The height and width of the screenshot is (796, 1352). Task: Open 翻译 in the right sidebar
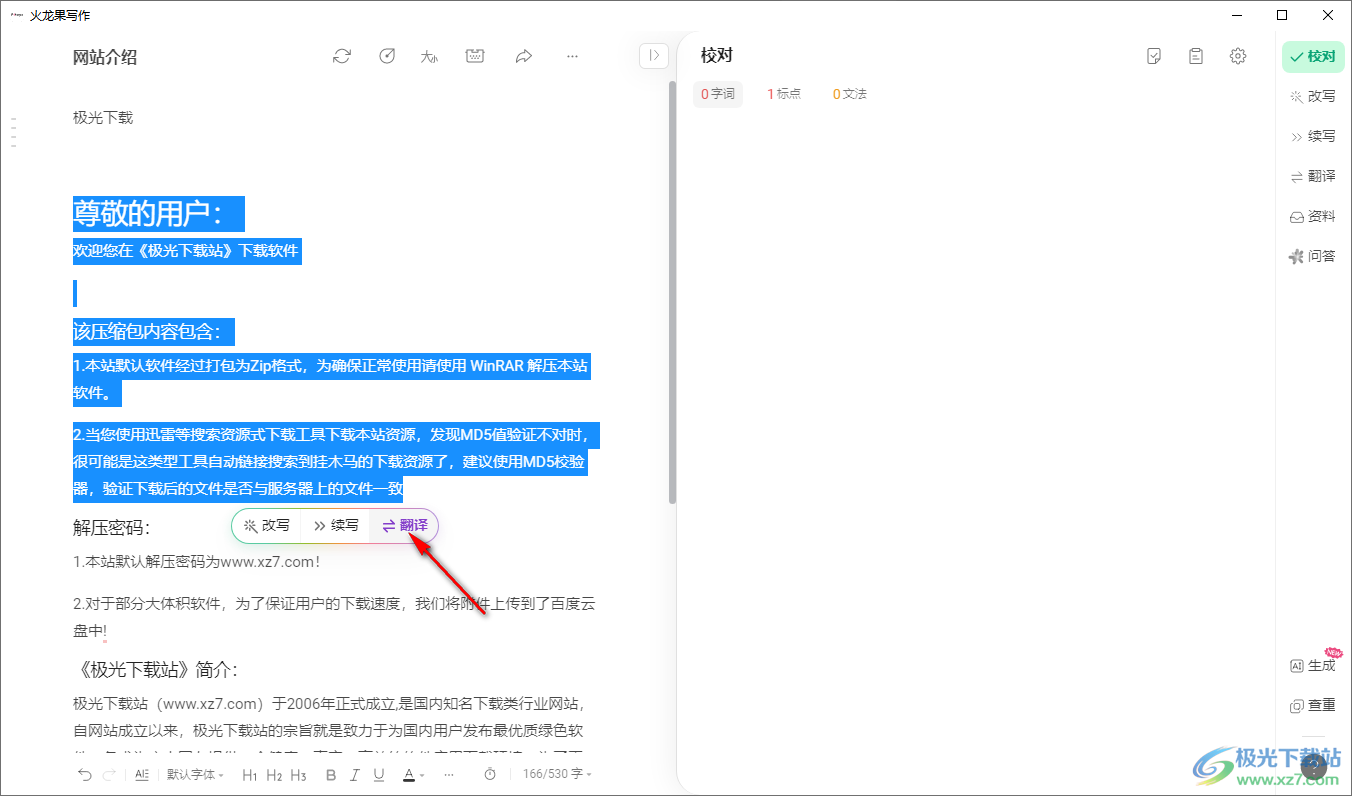(1313, 176)
